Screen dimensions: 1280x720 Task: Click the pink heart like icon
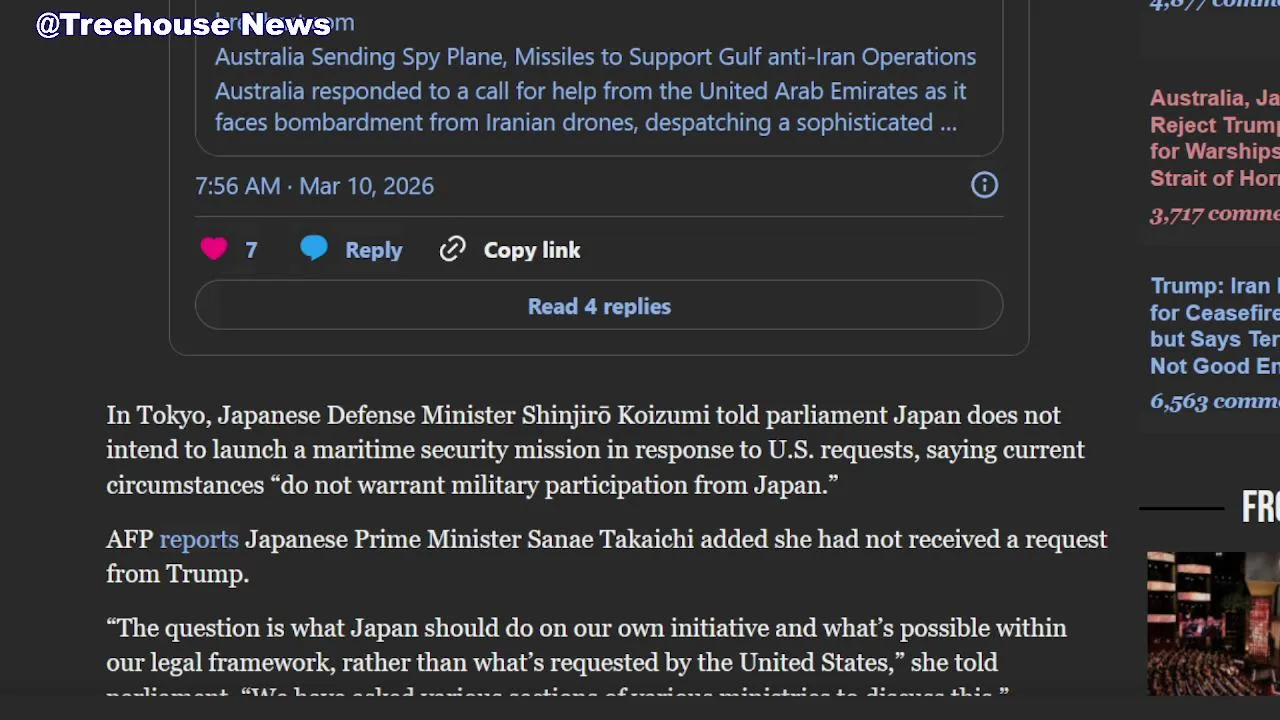point(214,249)
